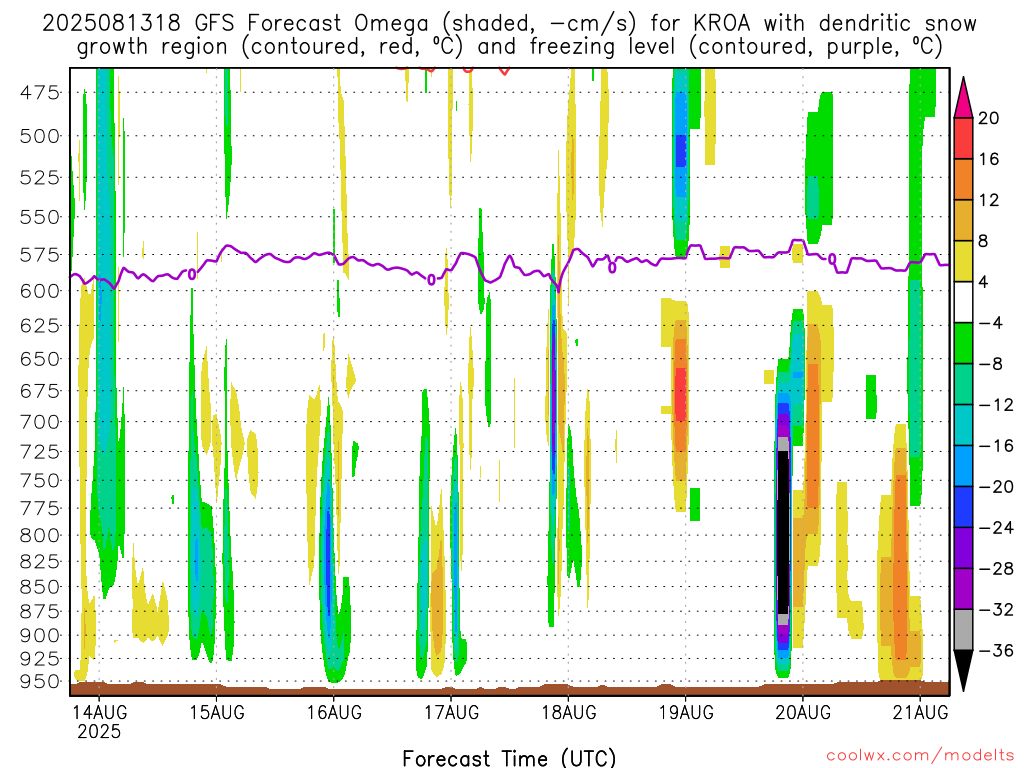Click the colorbar value label -24
The width and height of the screenshot is (1024, 768).
click(x=996, y=528)
